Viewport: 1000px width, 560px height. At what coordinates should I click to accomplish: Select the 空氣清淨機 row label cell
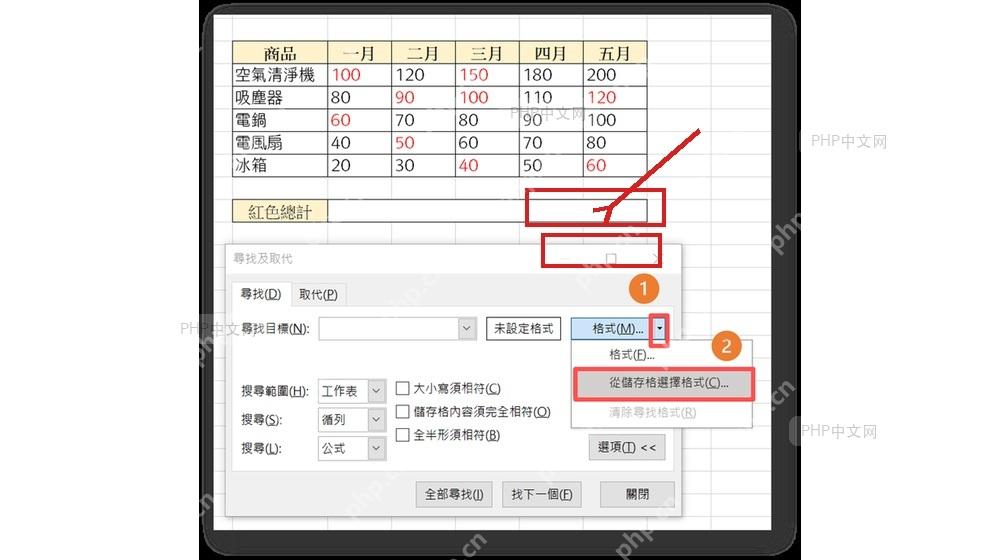280,75
